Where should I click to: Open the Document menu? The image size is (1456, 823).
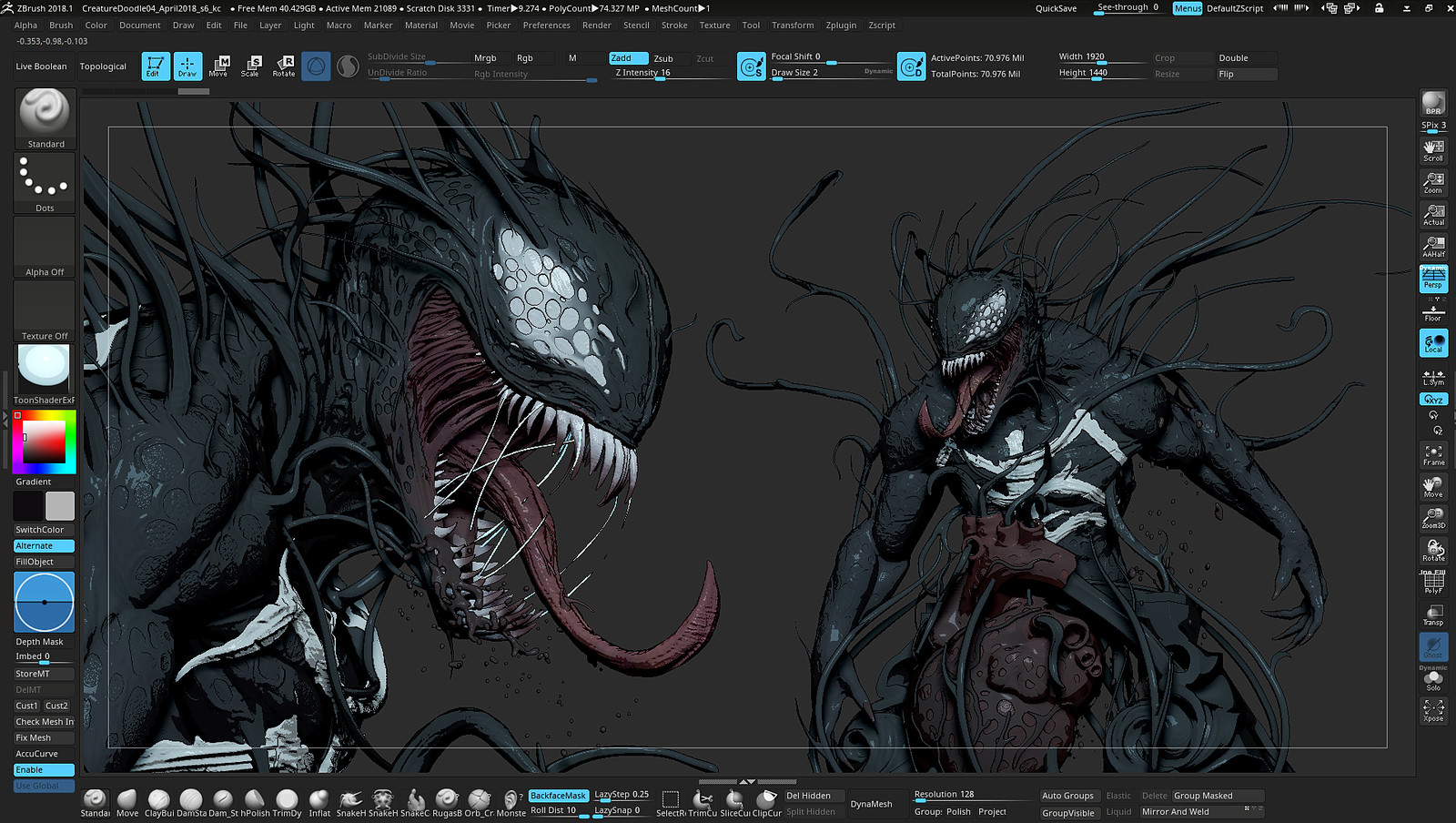[139, 25]
